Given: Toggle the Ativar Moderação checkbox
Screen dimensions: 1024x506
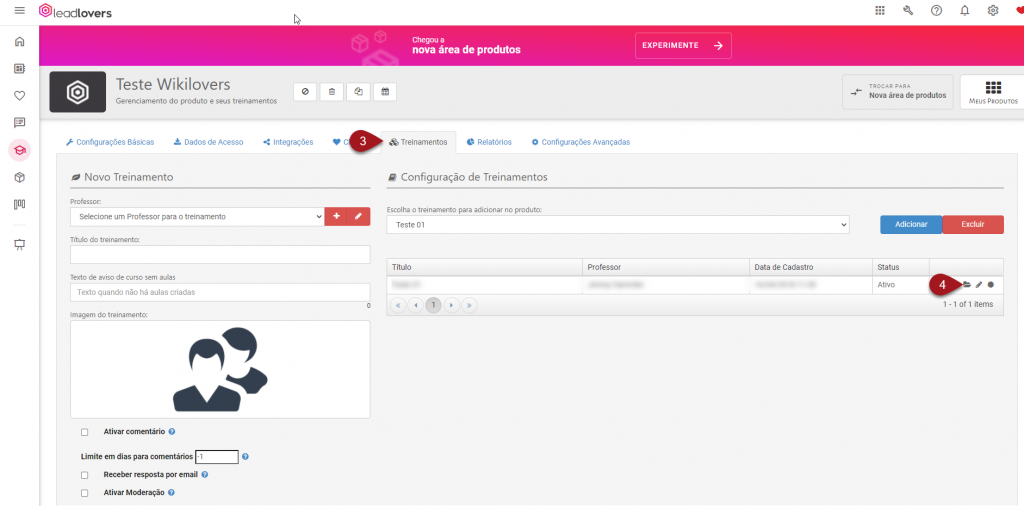Looking at the screenshot, I should (x=85, y=493).
